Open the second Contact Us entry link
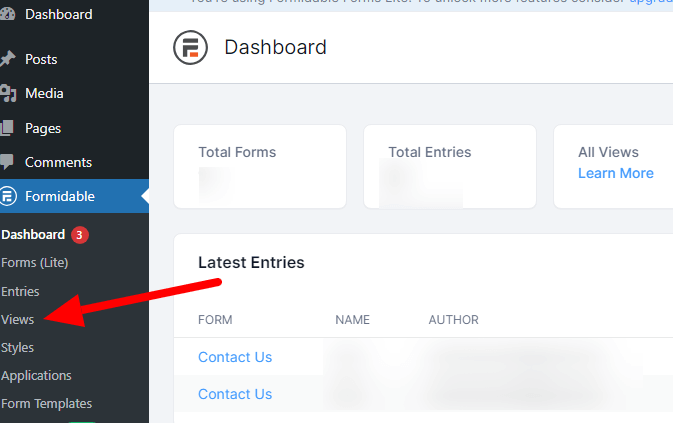This screenshot has width=673, height=423. click(x=235, y=394)
